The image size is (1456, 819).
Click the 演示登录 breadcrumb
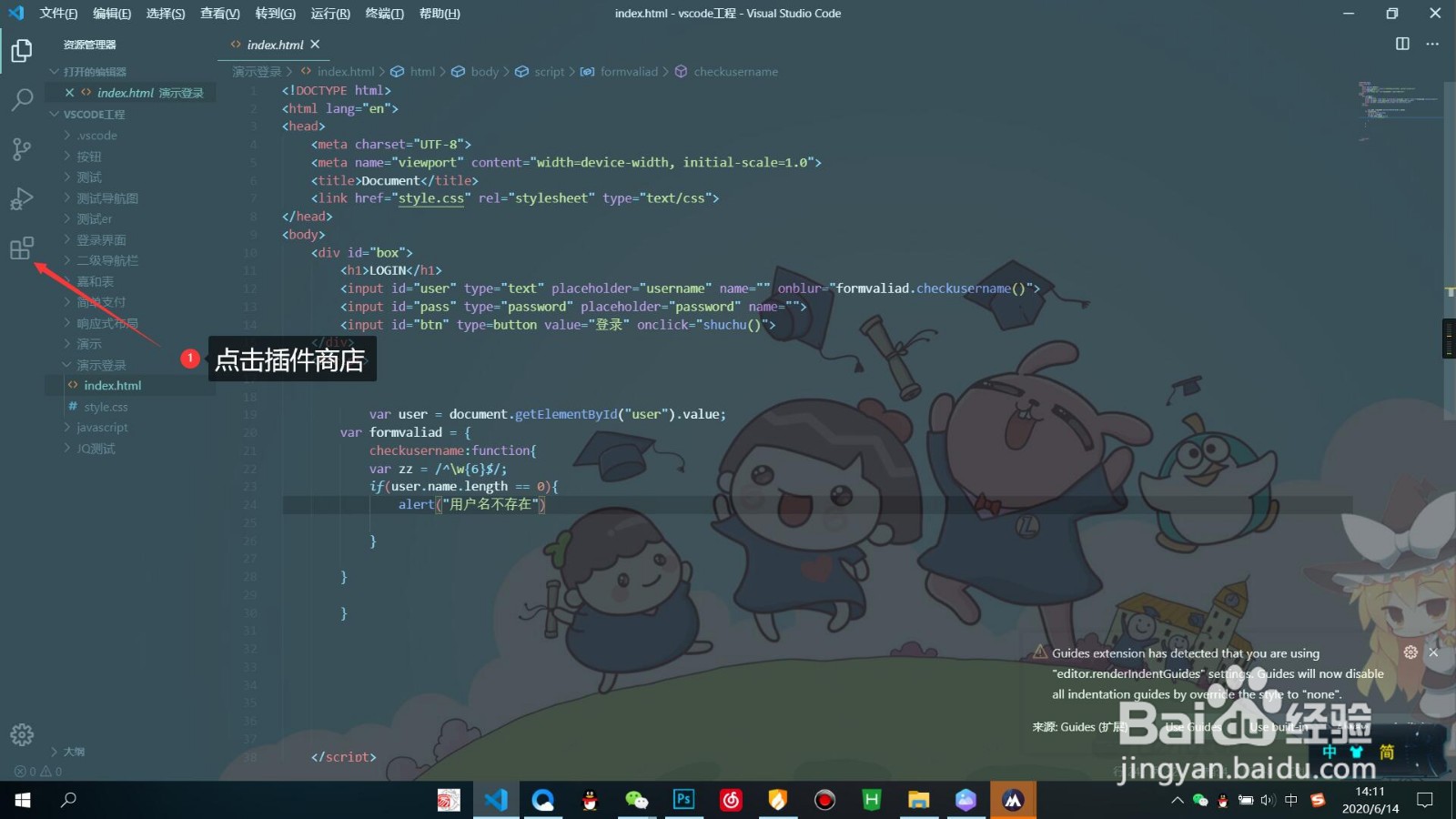pyautogui.click(x=257, y=72)
